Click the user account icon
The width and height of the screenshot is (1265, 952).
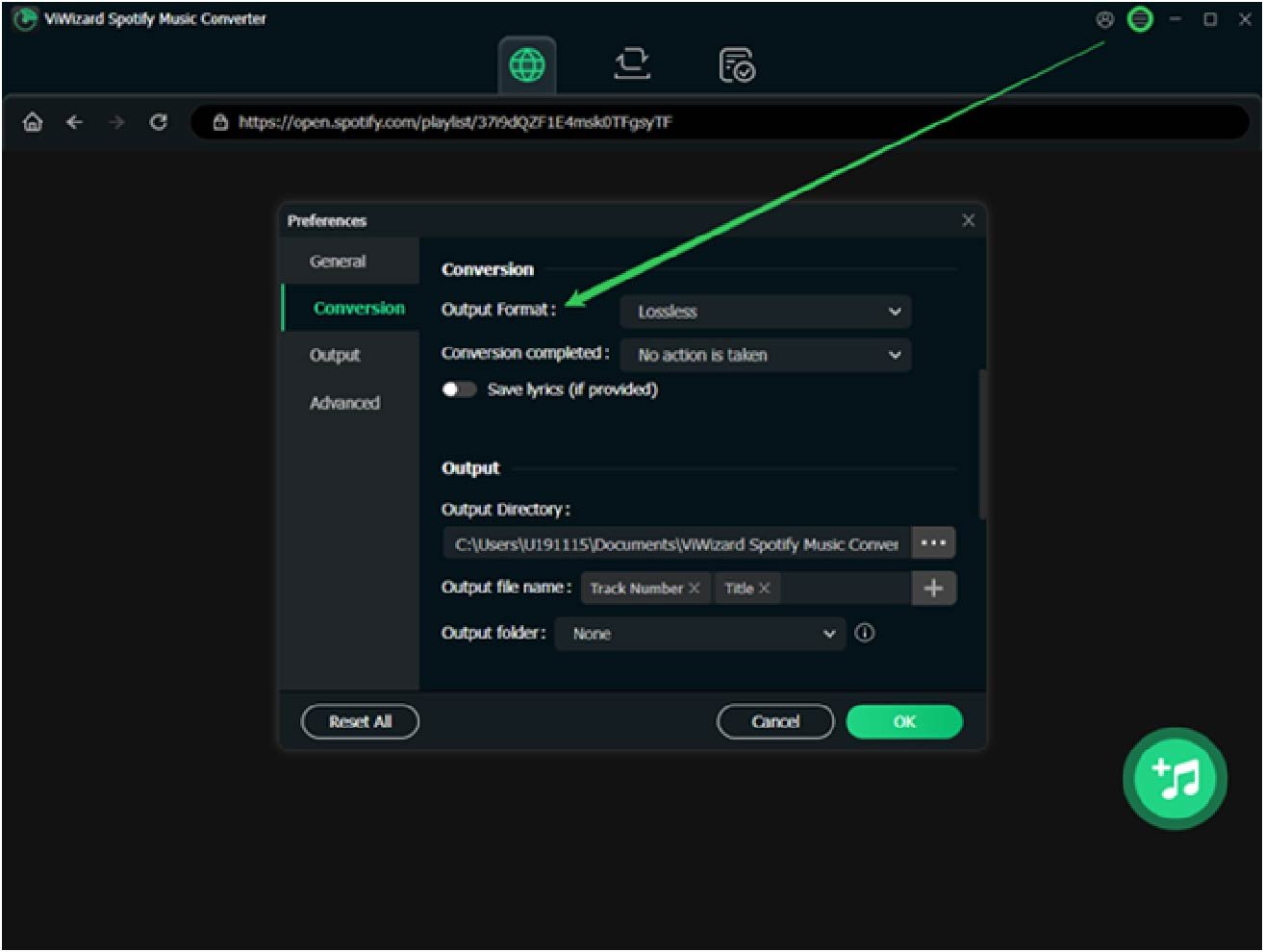[1105, 19]
